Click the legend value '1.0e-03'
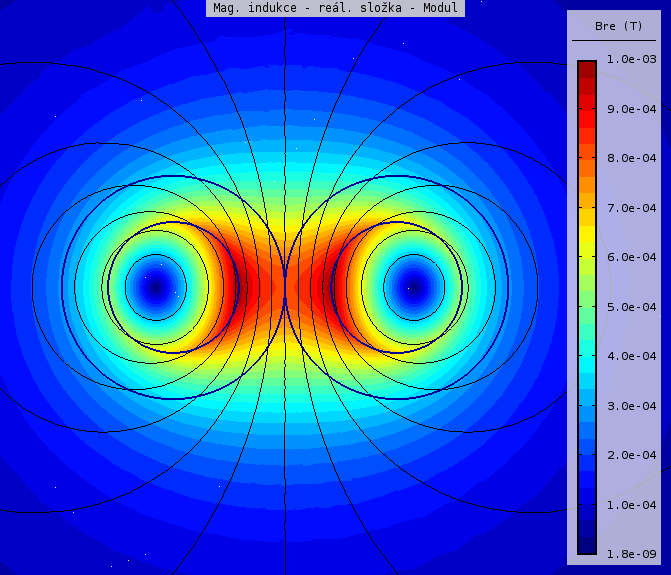Screen dimensions: 671x575 click(x=632, y=59)
